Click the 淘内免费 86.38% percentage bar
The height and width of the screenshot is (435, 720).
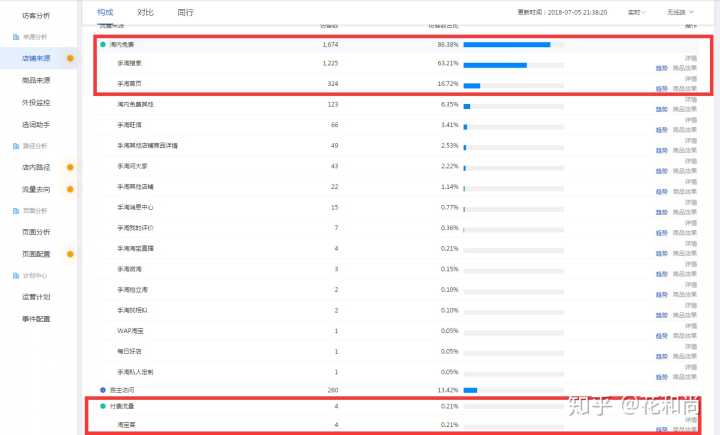point(508,45)
